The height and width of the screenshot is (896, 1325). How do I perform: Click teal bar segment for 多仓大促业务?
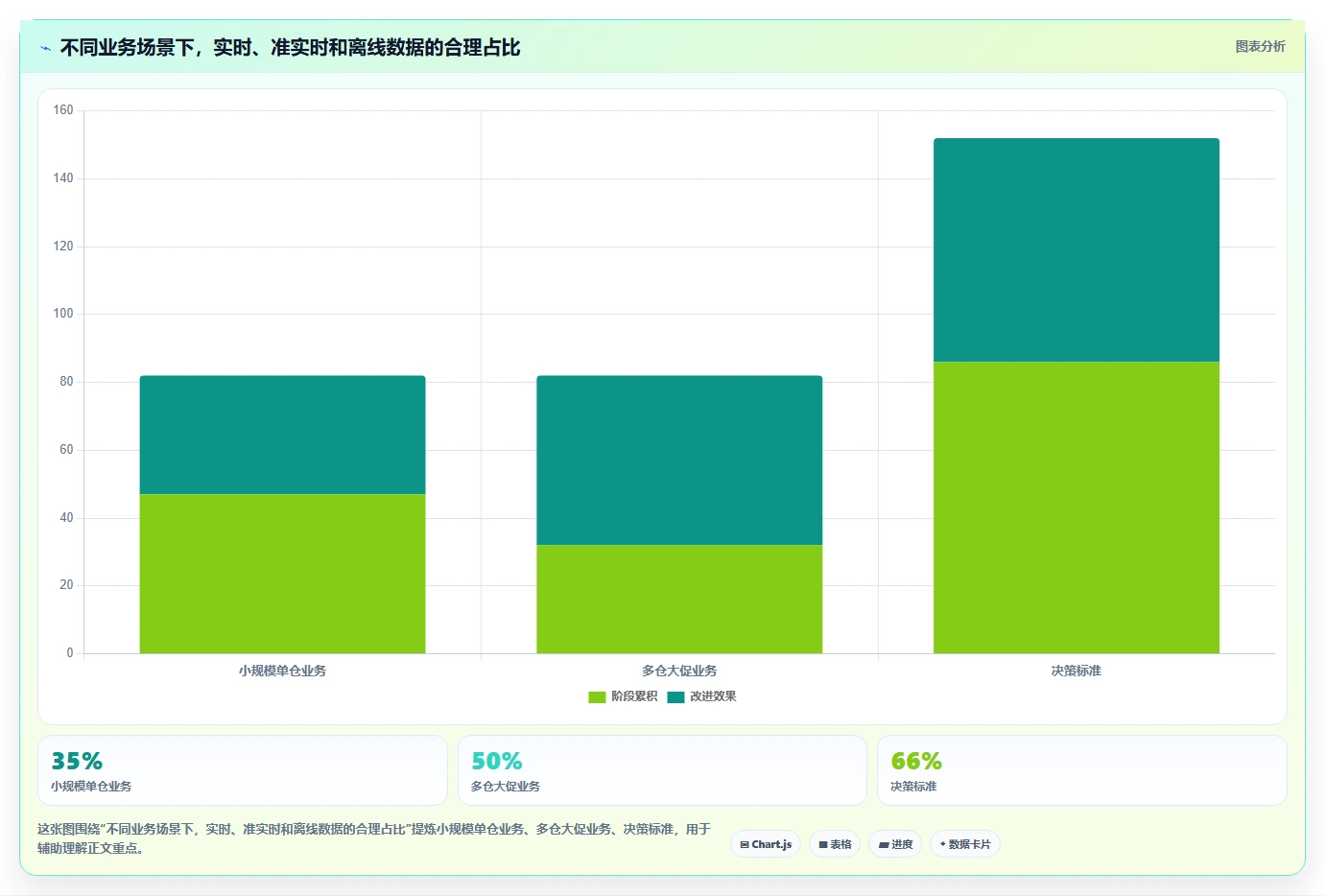click(679, 460)
